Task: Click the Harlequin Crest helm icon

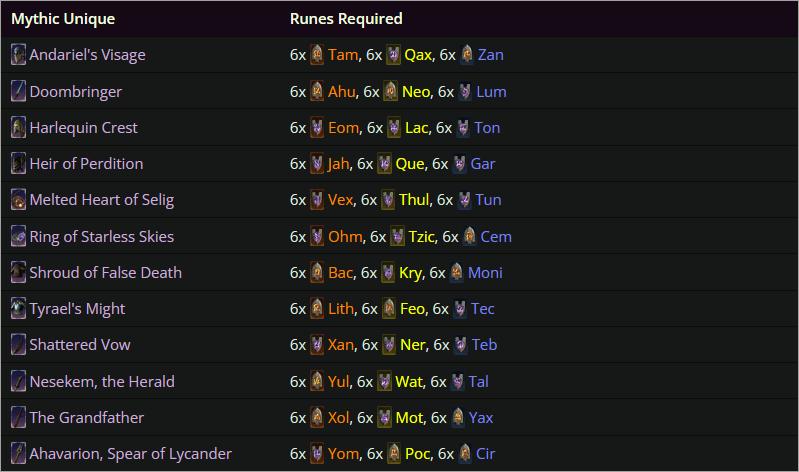Action: coord(18,128)
